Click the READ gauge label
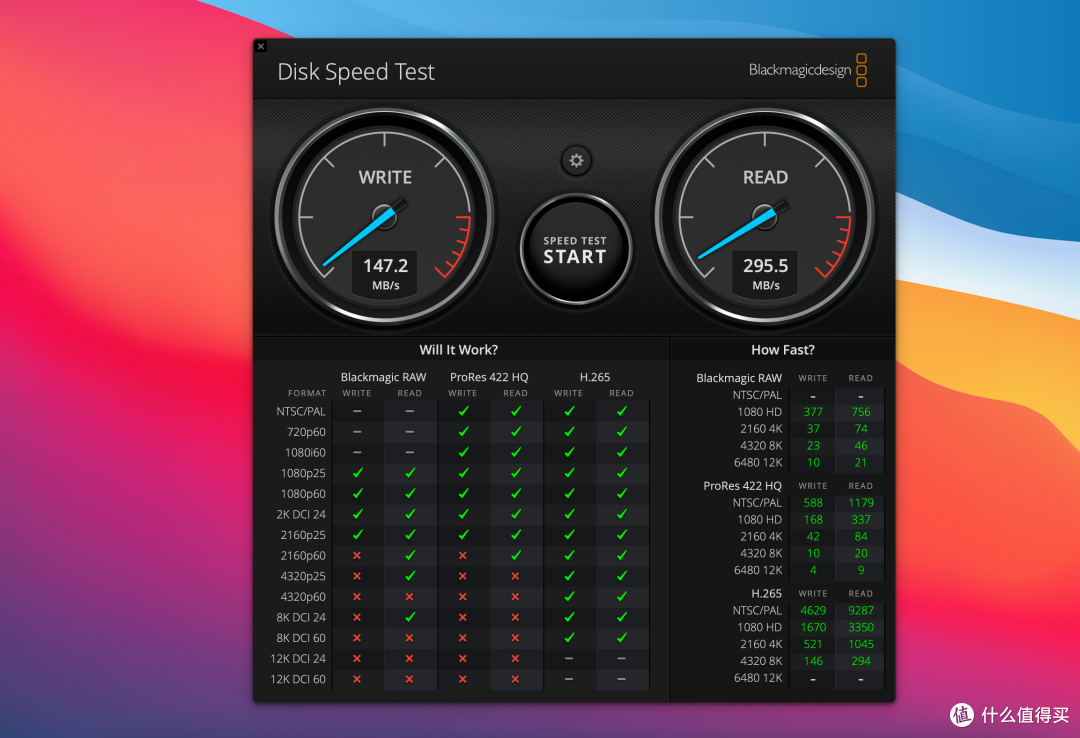The image size is (1080, 738). [765, 177]
